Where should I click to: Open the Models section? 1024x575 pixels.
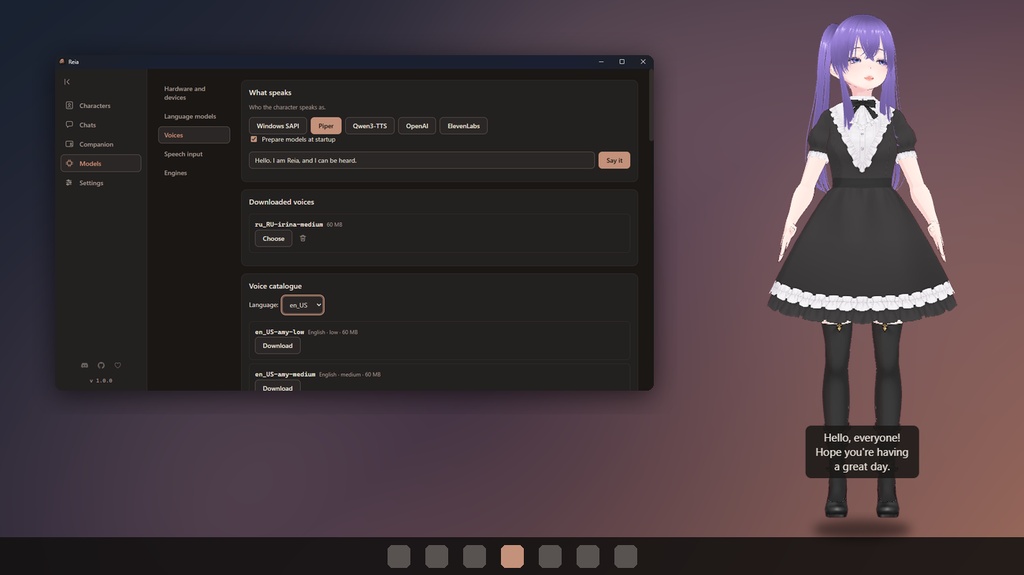101,163
